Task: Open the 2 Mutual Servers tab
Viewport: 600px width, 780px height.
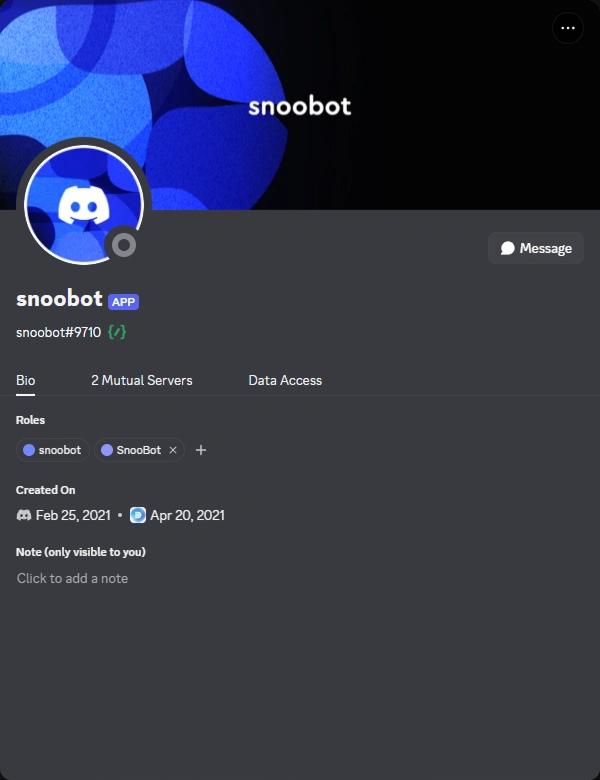Action: click(x=142, y=381)
